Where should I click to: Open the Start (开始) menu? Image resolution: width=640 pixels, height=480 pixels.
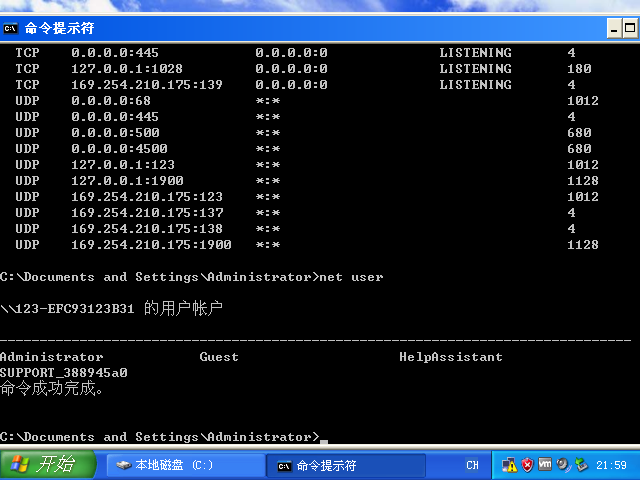pos(47,464)
